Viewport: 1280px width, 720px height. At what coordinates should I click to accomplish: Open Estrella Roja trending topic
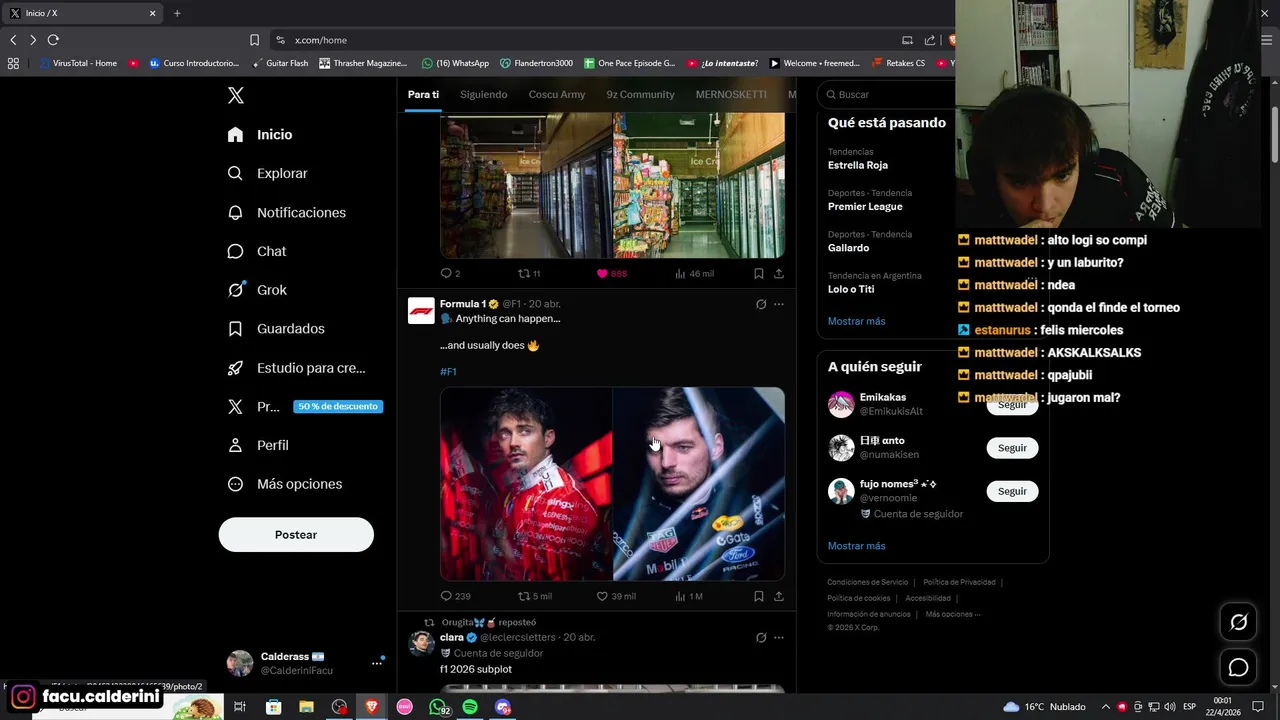[x=858, y=165]
